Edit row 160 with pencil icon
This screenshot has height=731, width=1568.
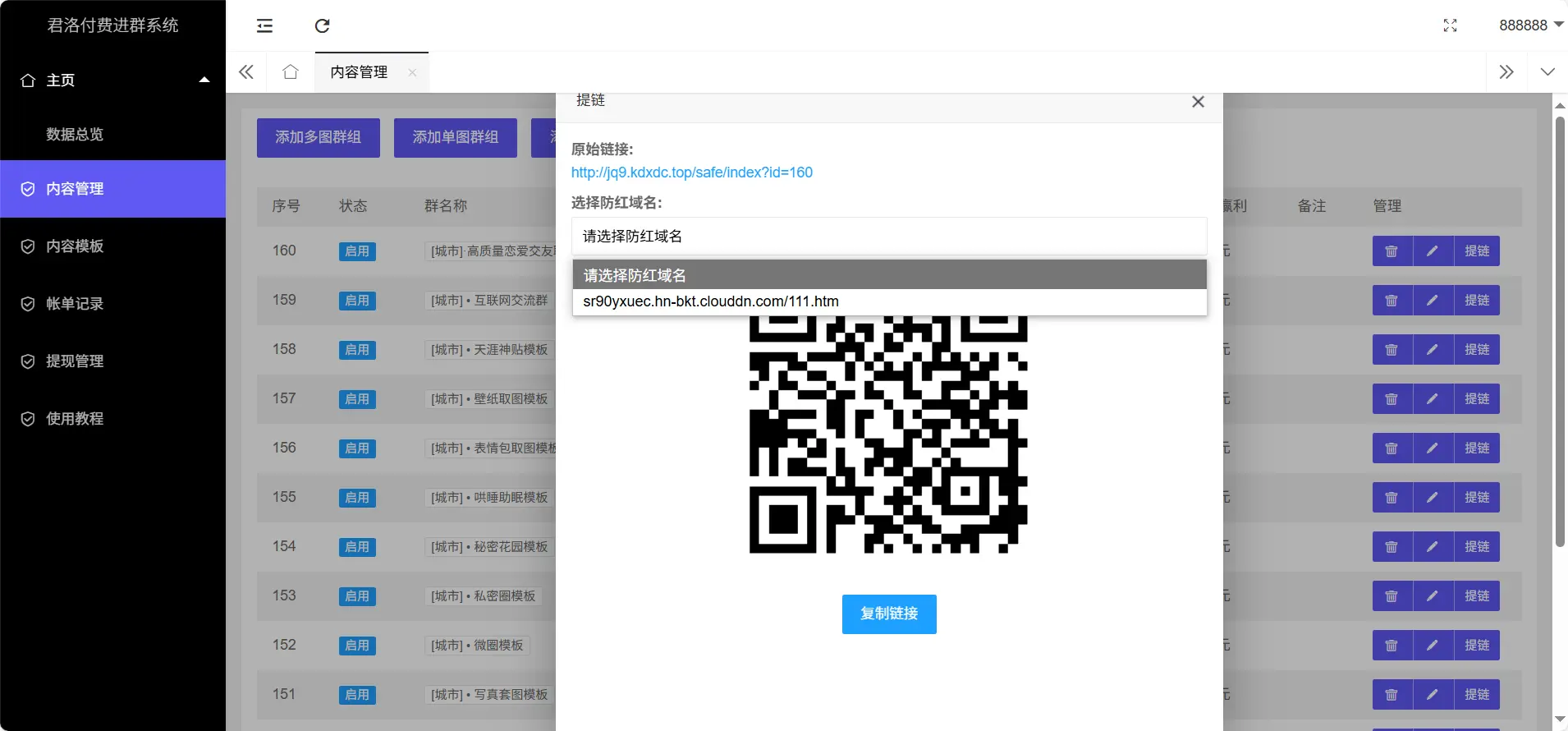[1433, 251]
